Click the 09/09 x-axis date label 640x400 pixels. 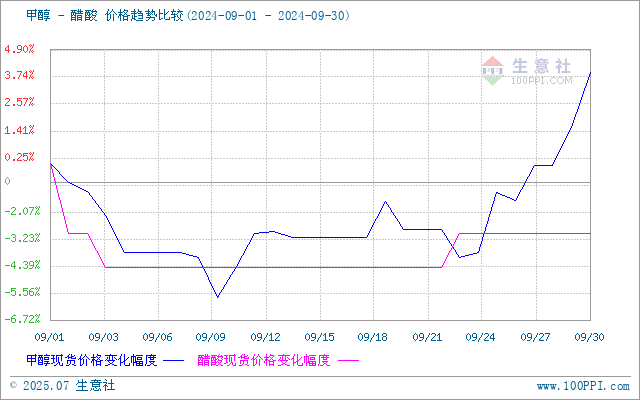(x=211, y=337)
